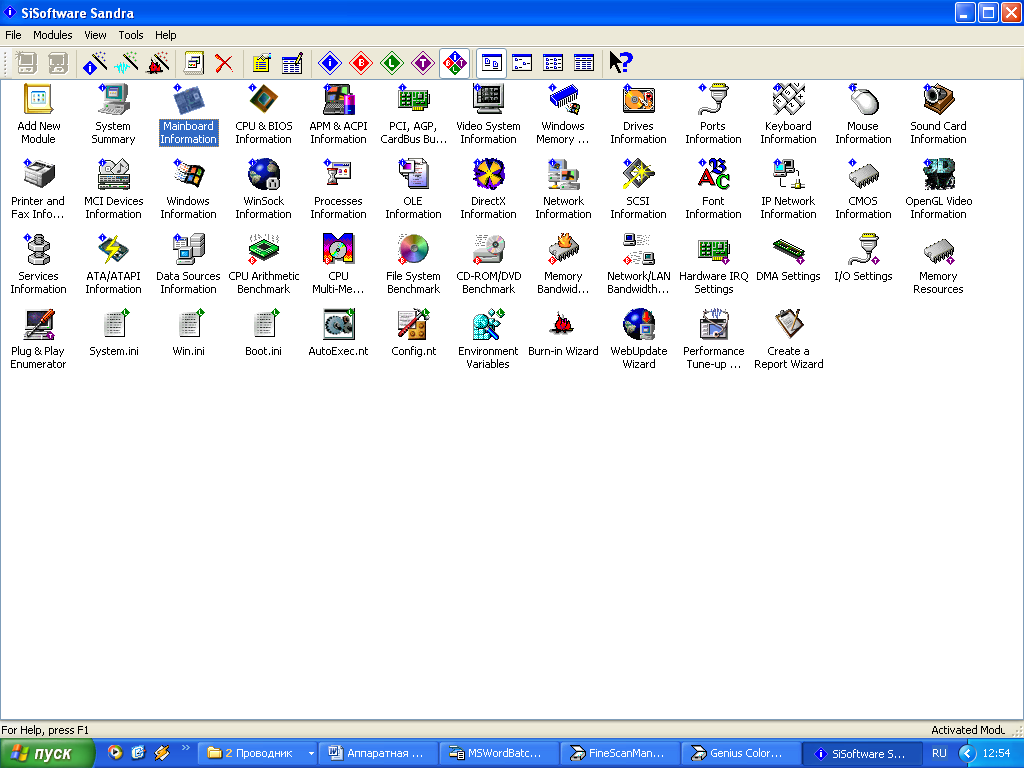Image resolution: width=1024 pixels, height=768 pixels.
Task: Toggle the blue information modules filter
Action: (x=330, y=63)
